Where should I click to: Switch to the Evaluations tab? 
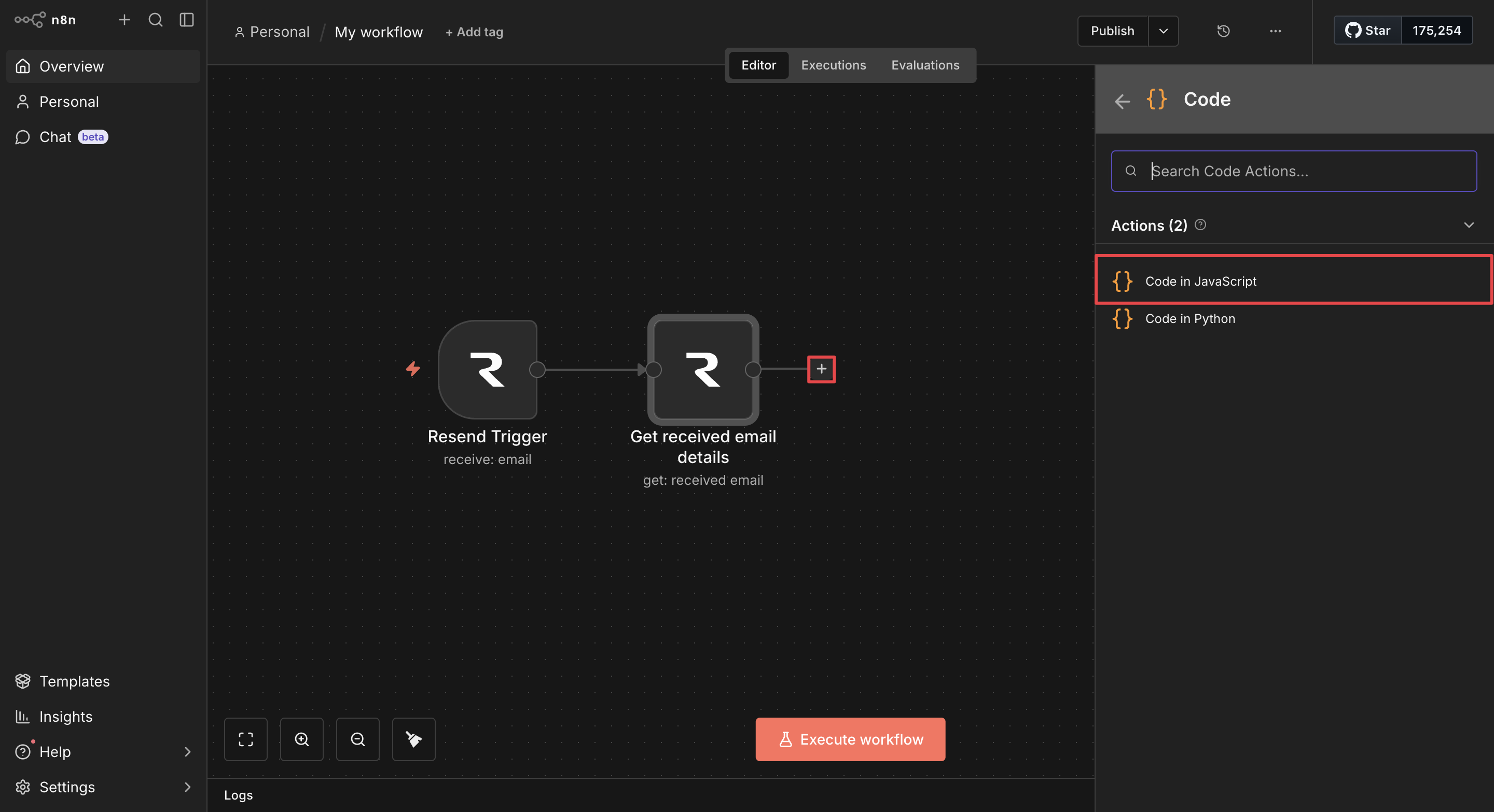(x=925, y=65)
